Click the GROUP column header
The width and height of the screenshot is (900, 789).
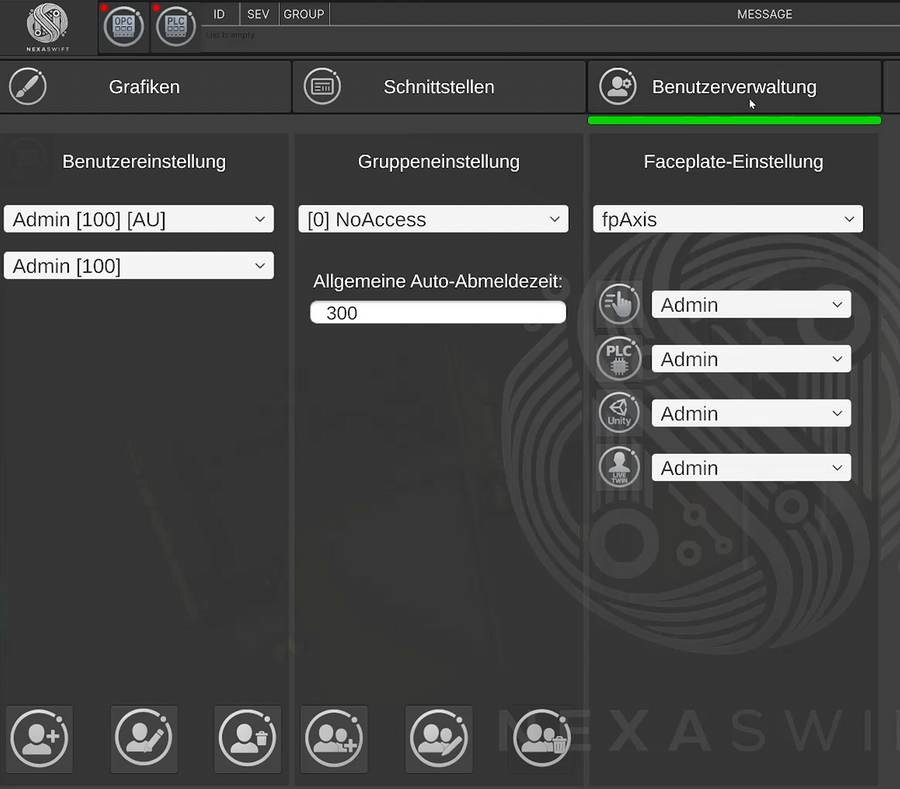pos(304,14)
